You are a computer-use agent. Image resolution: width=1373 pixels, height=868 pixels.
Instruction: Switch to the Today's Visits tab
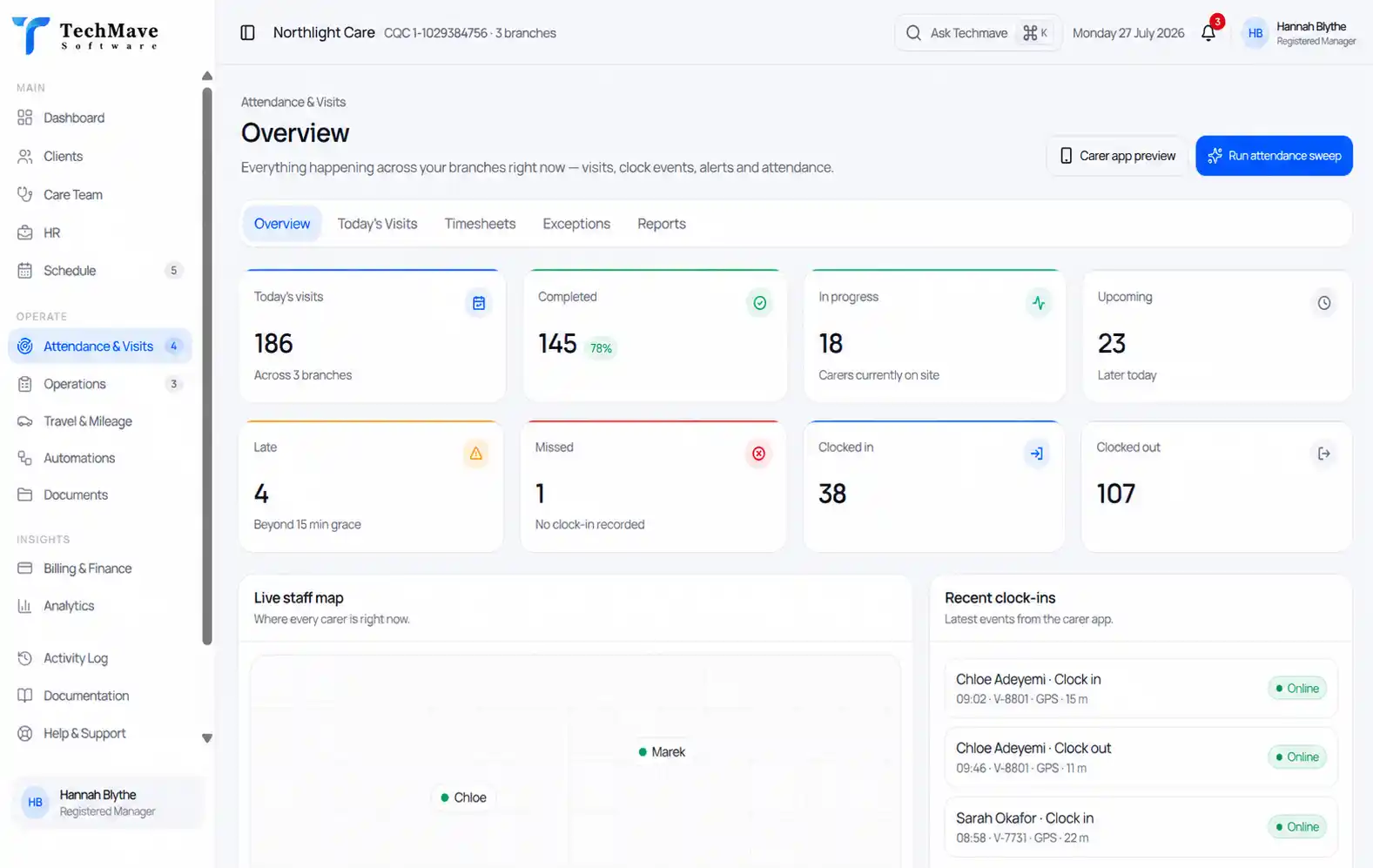click(377, 224)
